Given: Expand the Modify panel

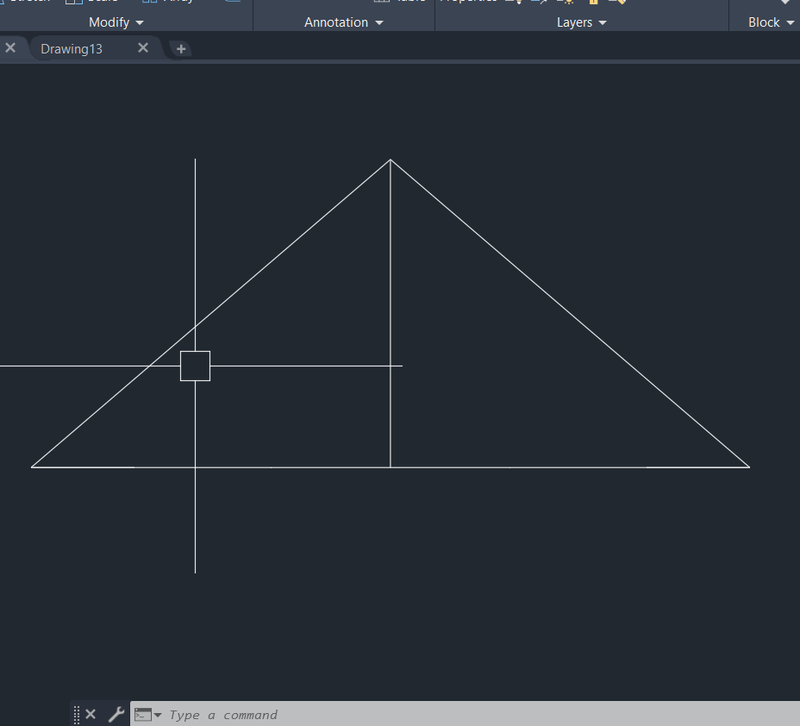Looking at the screenshot, I should coord(139,22).
